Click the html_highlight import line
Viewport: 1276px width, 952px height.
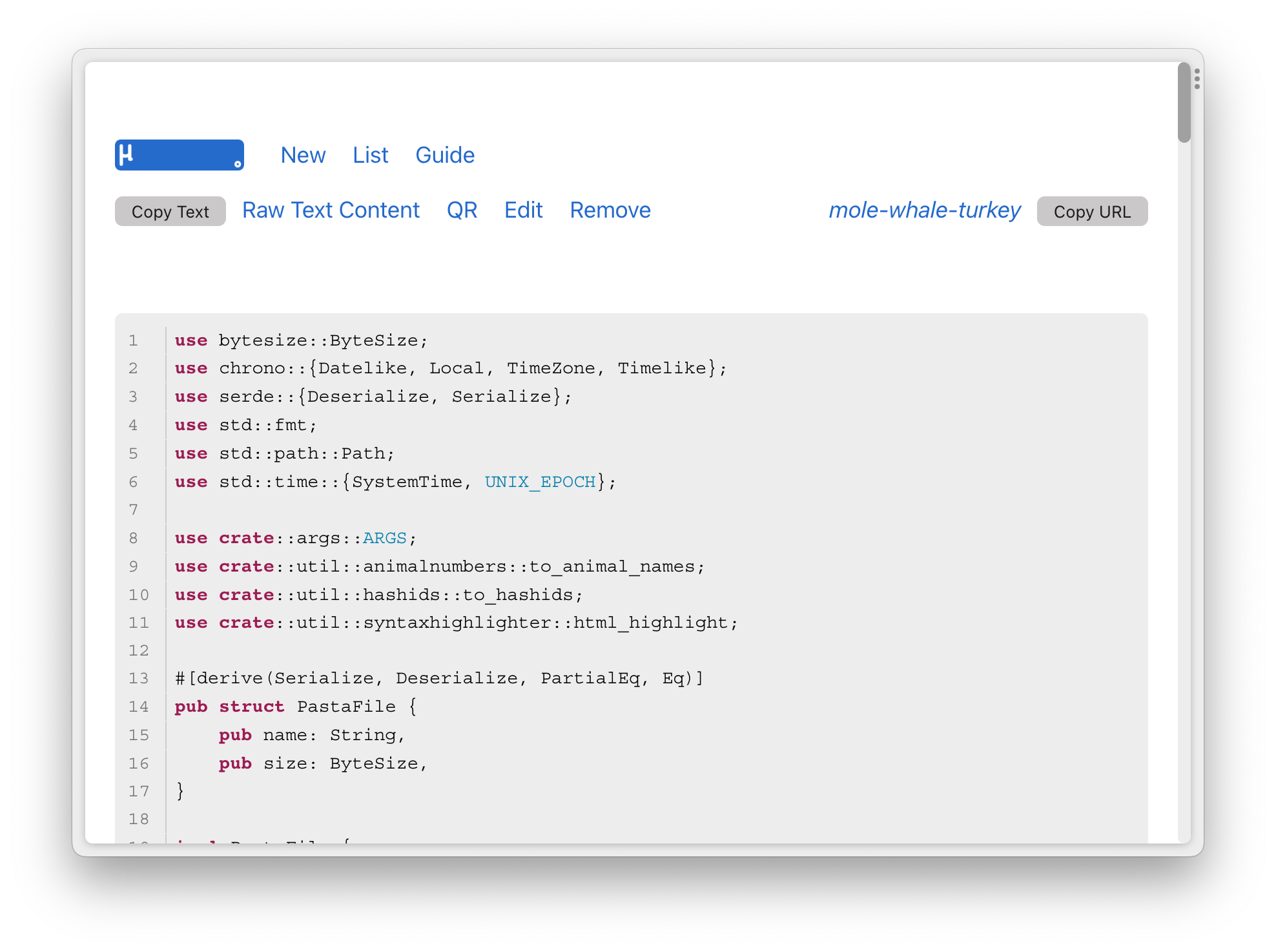click(456, 623)
